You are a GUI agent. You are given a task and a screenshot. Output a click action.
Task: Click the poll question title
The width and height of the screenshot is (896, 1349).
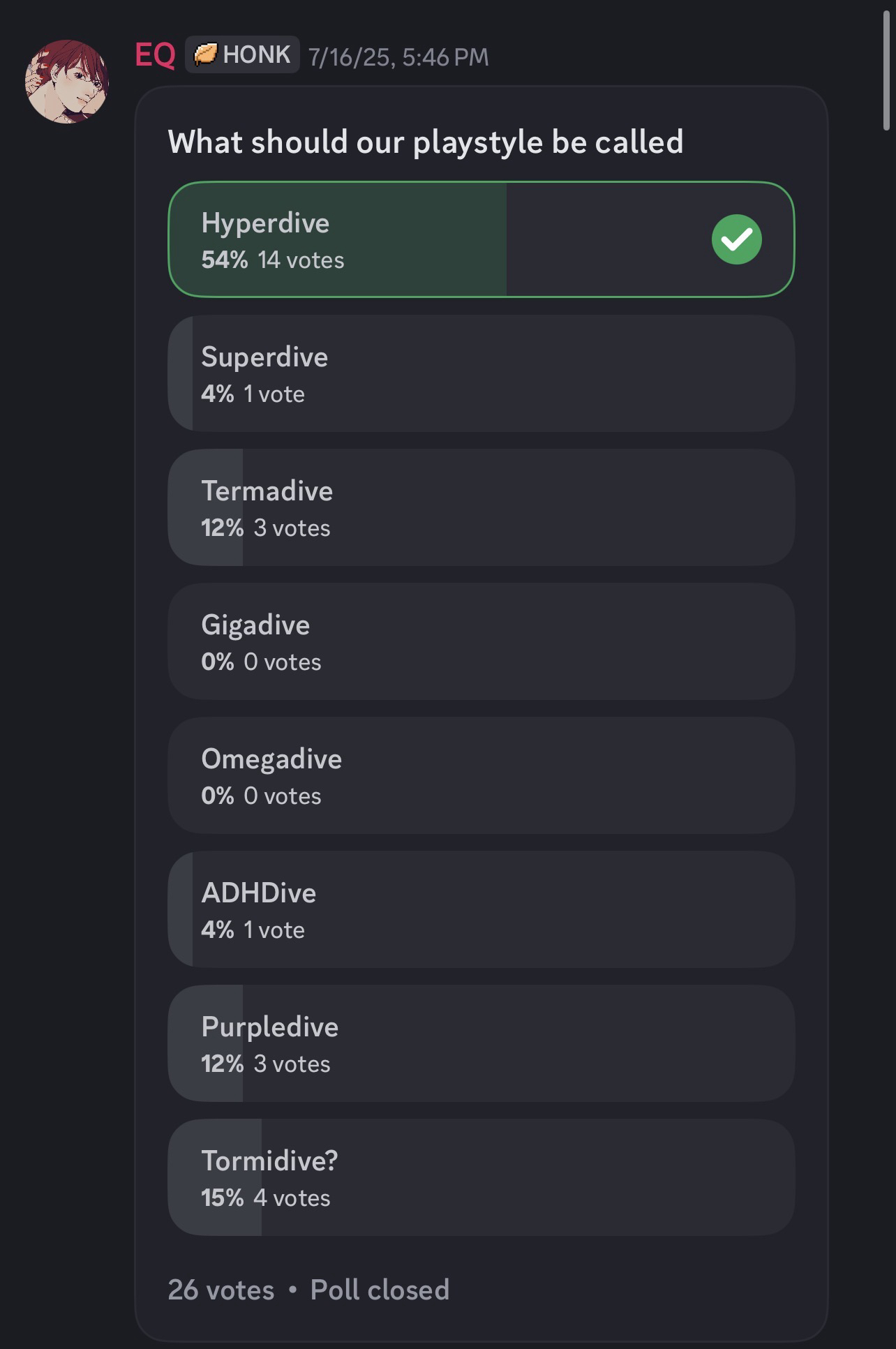(x=425, y=142)
